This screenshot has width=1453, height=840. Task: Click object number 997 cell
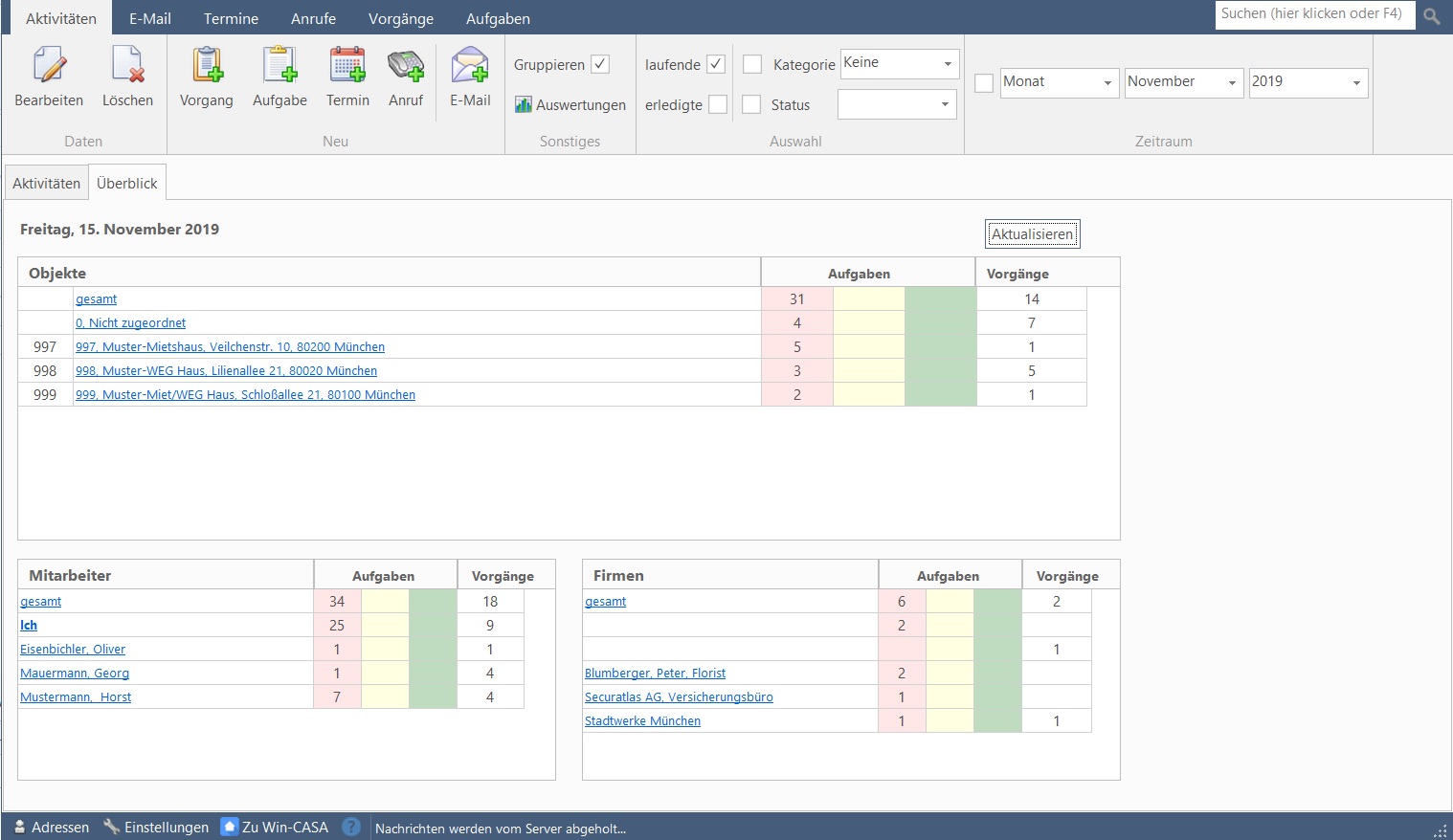45,347
